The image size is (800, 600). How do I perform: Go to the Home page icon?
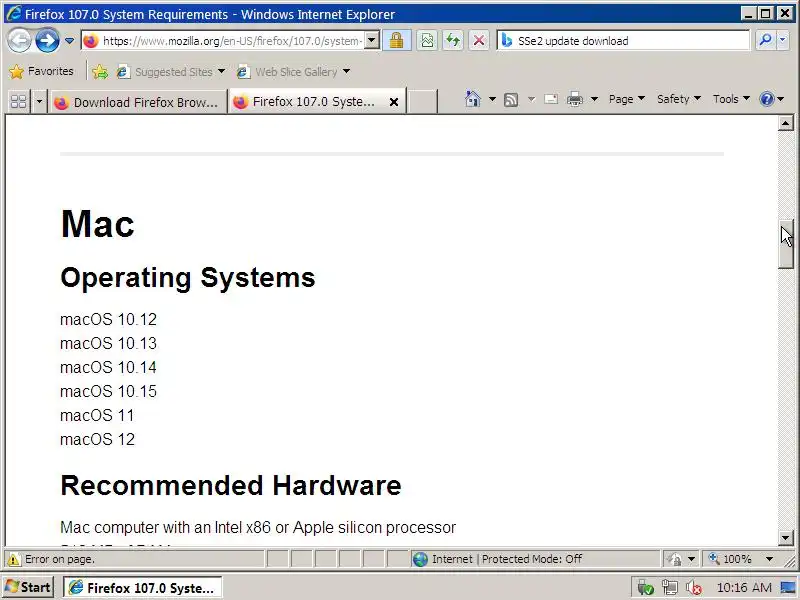click(x=472, y=99)
